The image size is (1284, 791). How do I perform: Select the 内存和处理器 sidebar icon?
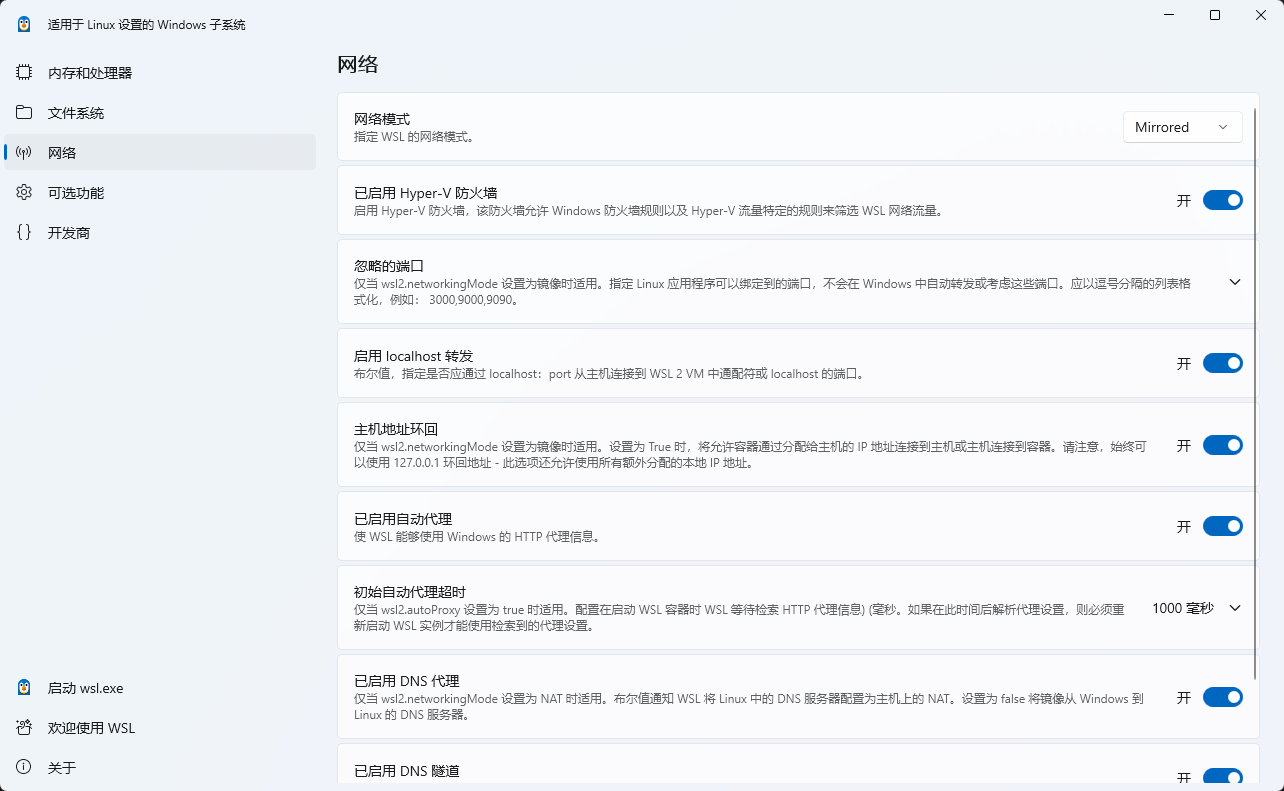point(23,72)
